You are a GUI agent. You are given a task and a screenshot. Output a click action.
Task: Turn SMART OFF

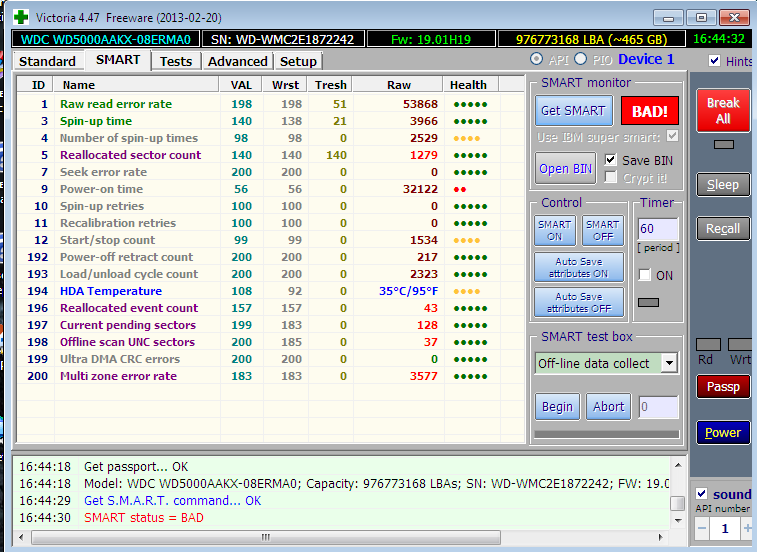(603, 230)
